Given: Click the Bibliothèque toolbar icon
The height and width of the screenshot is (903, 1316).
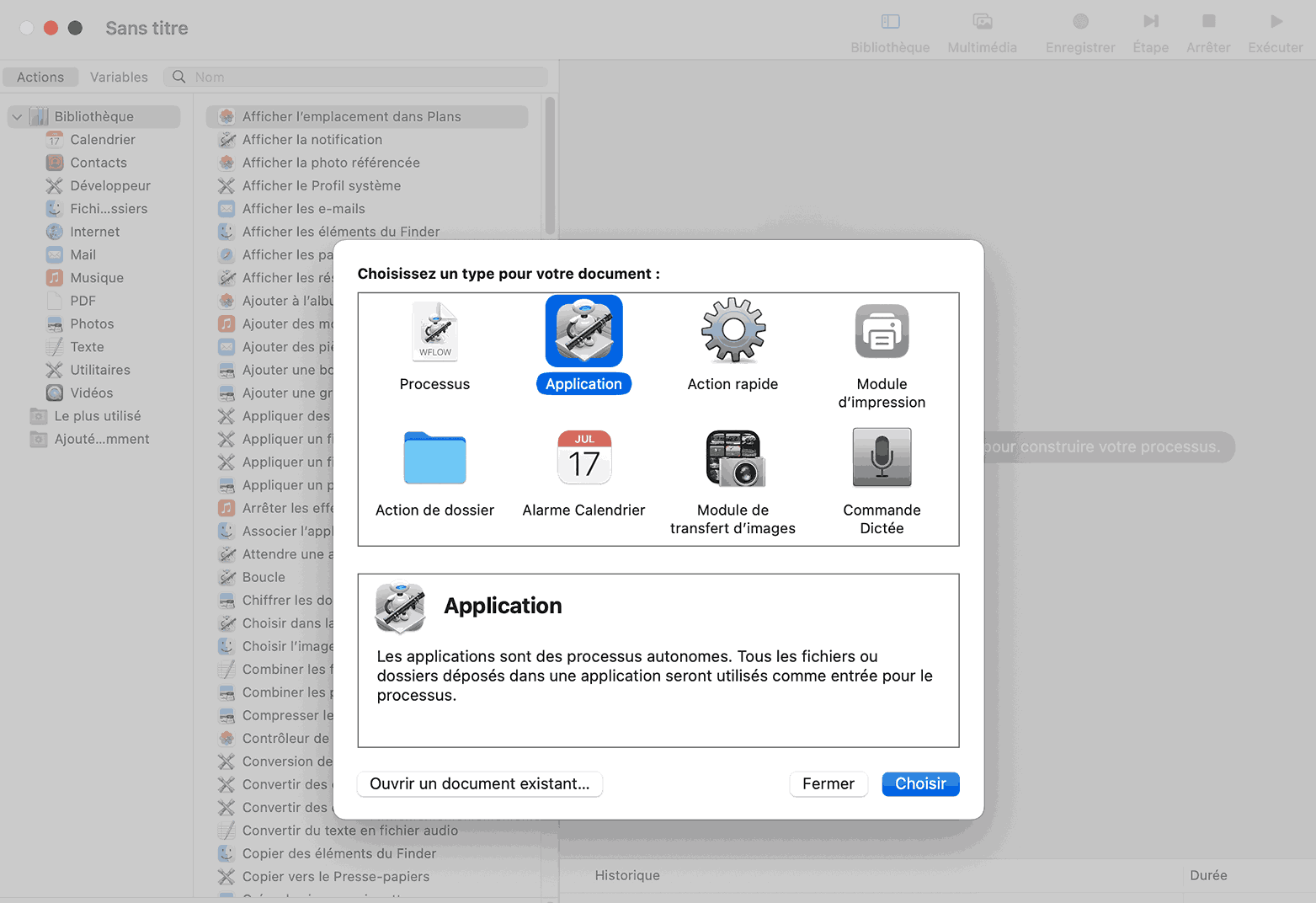Looking at the screenshot, I should click(890, 22).
